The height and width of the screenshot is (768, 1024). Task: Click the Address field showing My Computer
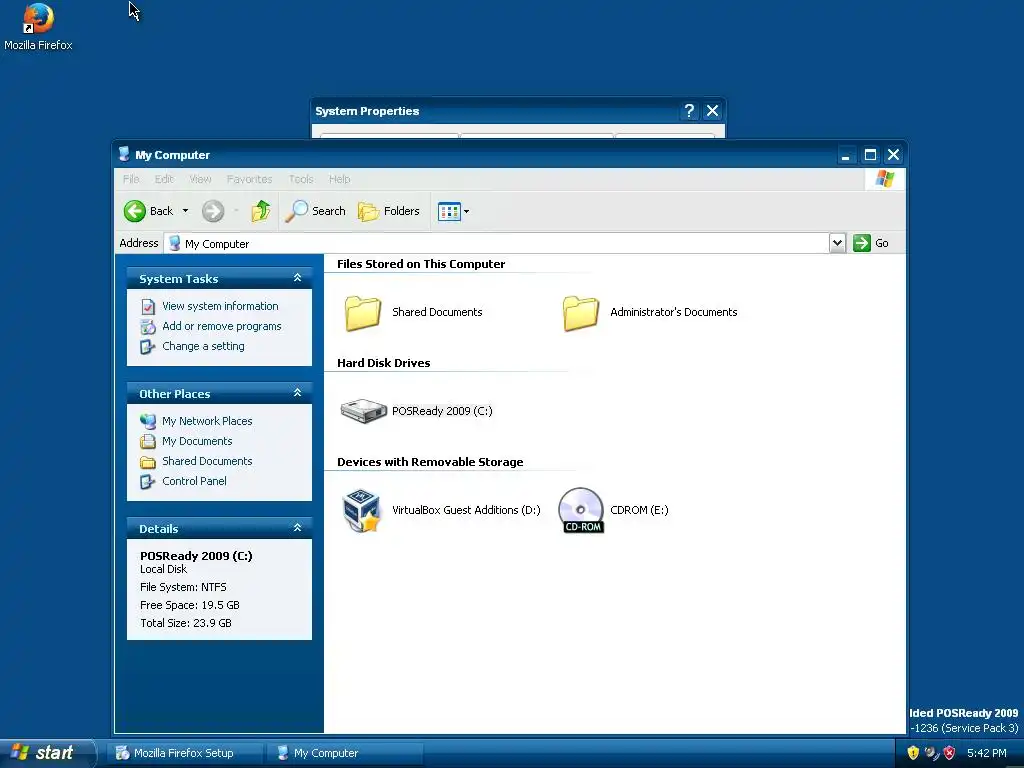coord(496,244)
